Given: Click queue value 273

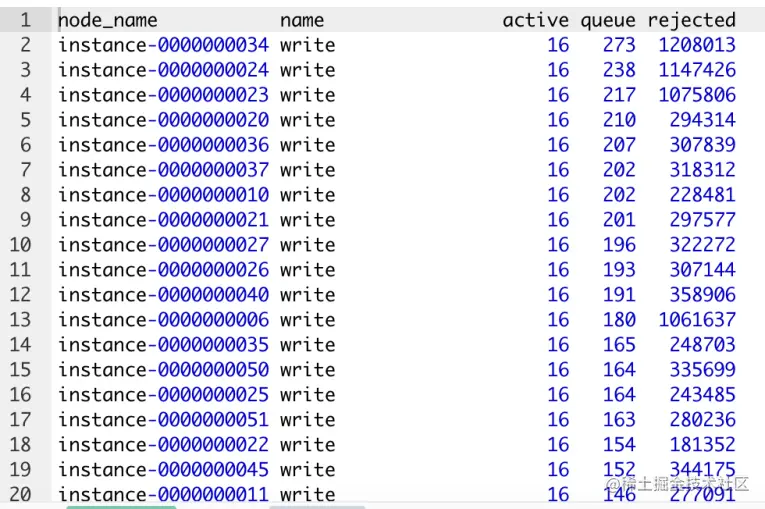Looking at the screenshot, I should pyautogui.click(x=619, y=45).
